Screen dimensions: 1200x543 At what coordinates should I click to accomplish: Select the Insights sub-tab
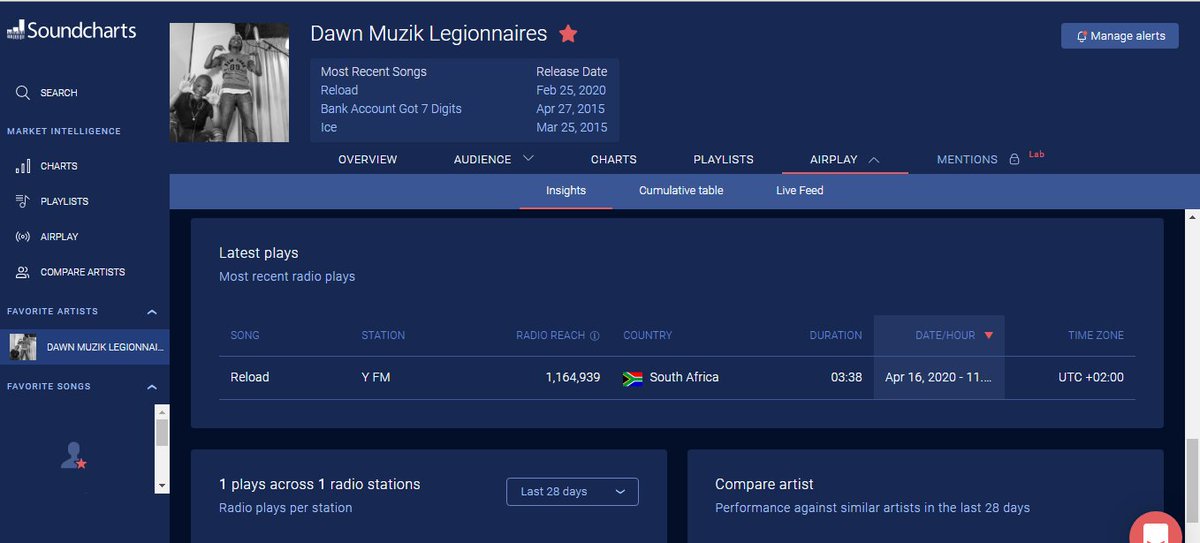pos(566,190)
